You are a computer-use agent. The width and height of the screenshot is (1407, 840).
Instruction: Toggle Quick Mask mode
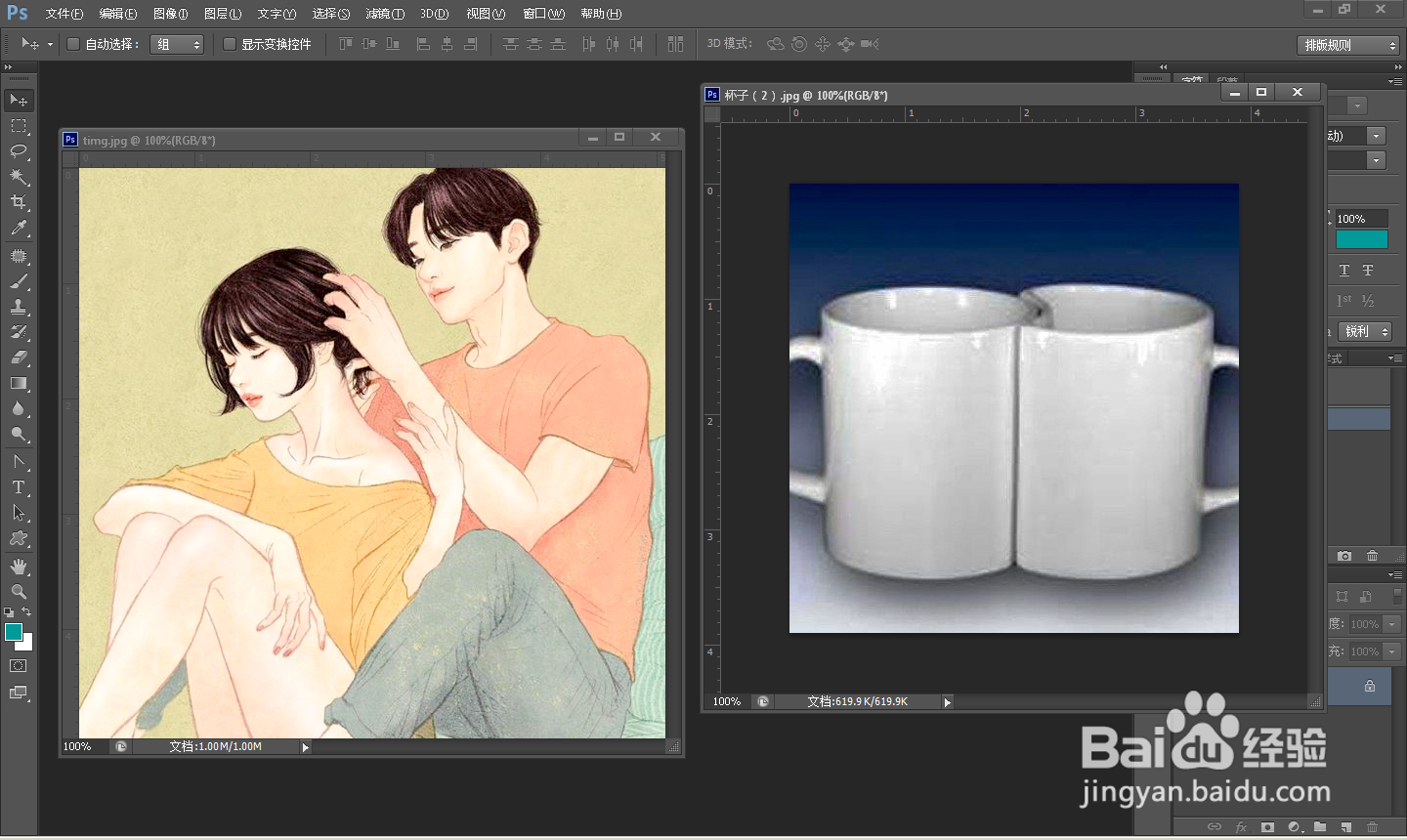pos(19,666)
